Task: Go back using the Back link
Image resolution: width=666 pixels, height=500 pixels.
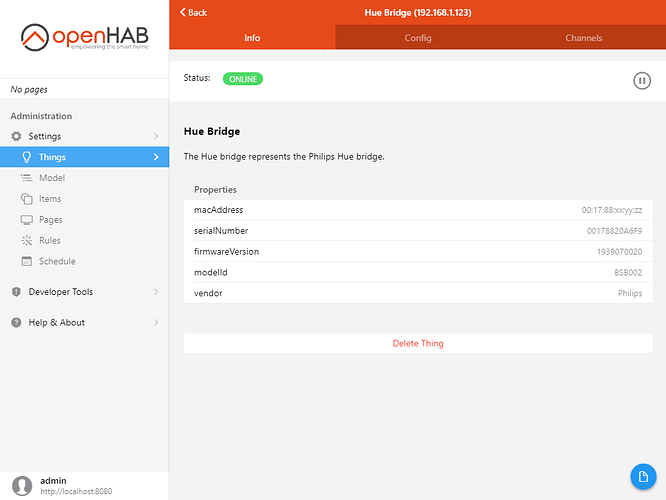Action: click(194, 12)
